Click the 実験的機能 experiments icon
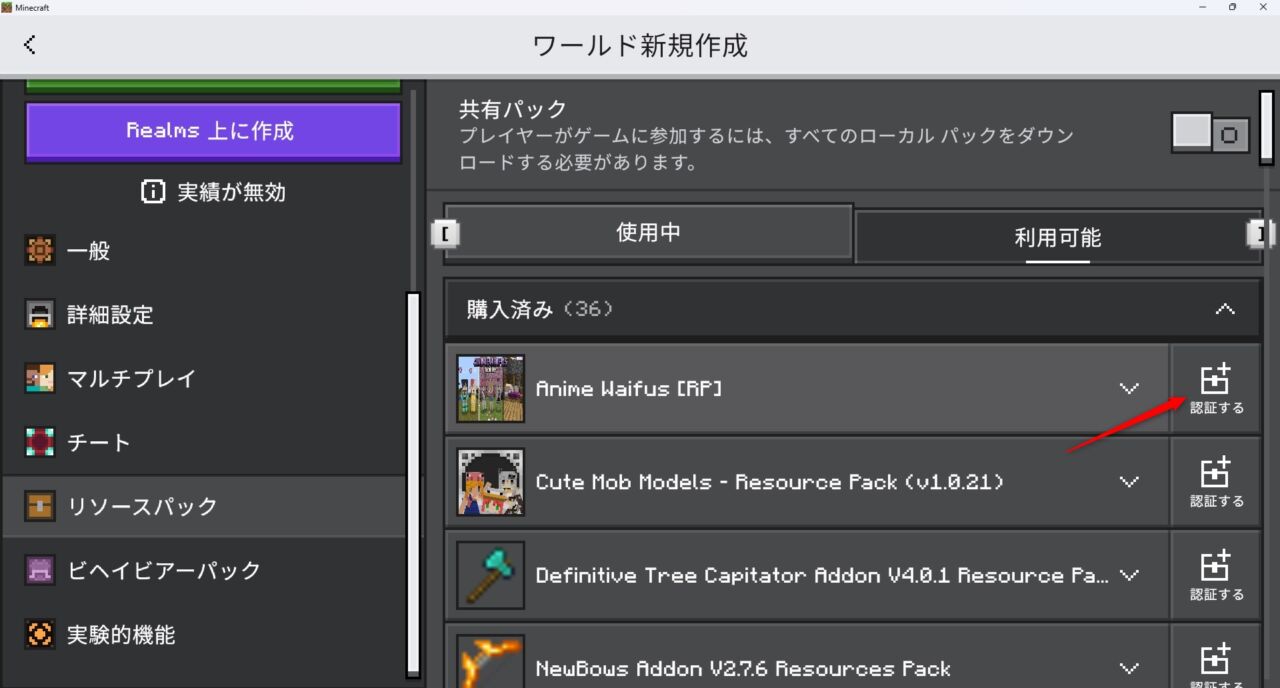Screen dimensions: 1280x688 tap(40, 635)
